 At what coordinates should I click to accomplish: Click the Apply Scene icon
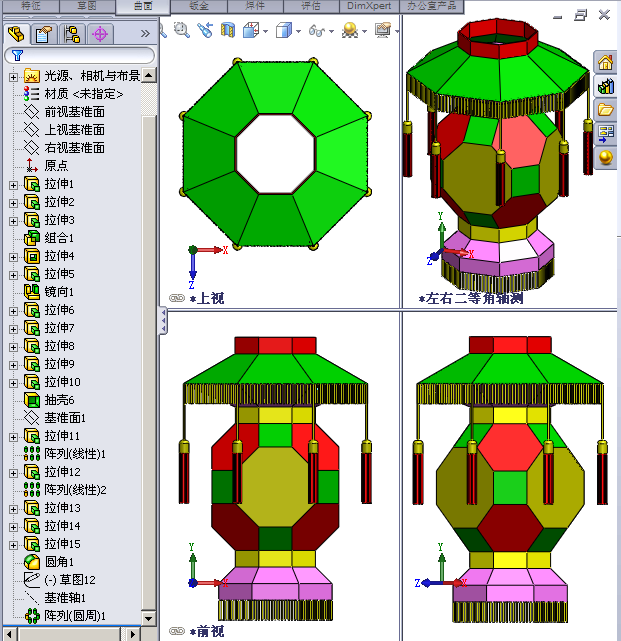click(x=350, y=30)
